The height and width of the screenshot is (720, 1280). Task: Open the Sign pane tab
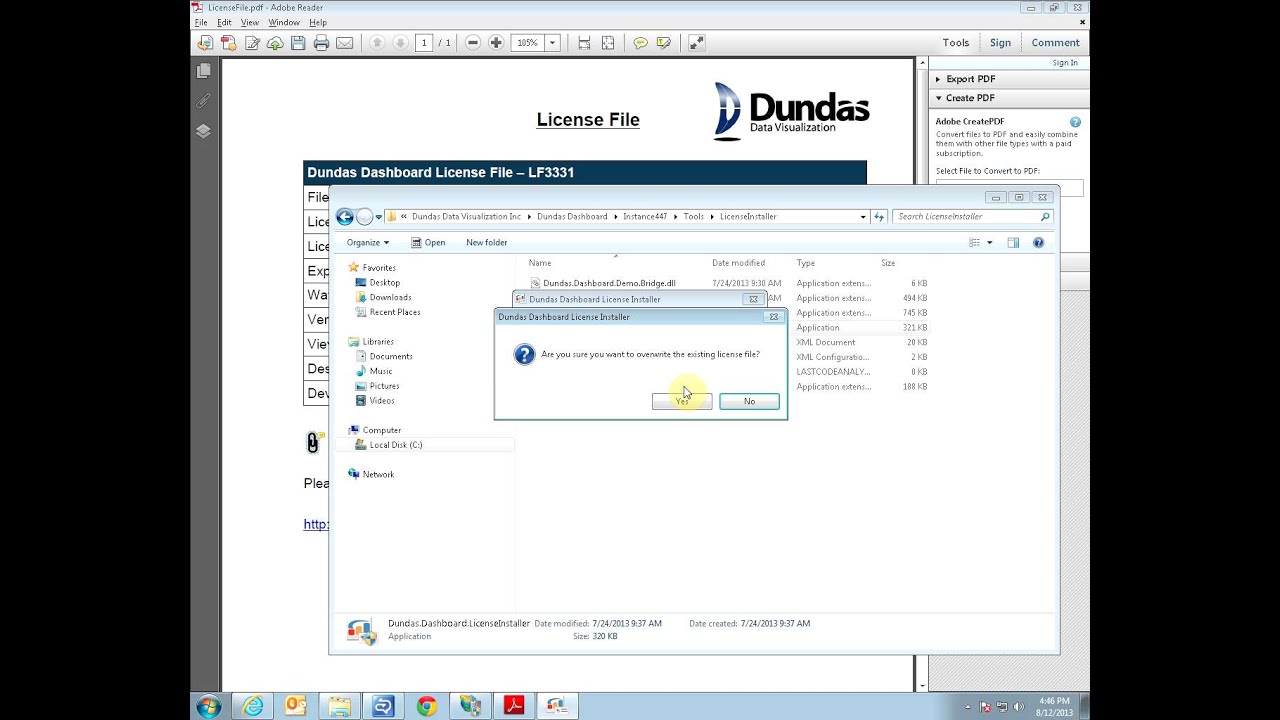pyautogui.click(x=1000, y=43)
